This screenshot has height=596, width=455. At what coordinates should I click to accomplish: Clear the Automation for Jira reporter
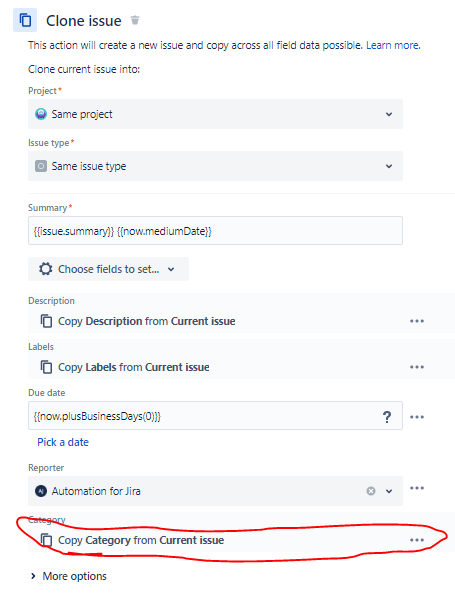(x=371, y=491)
